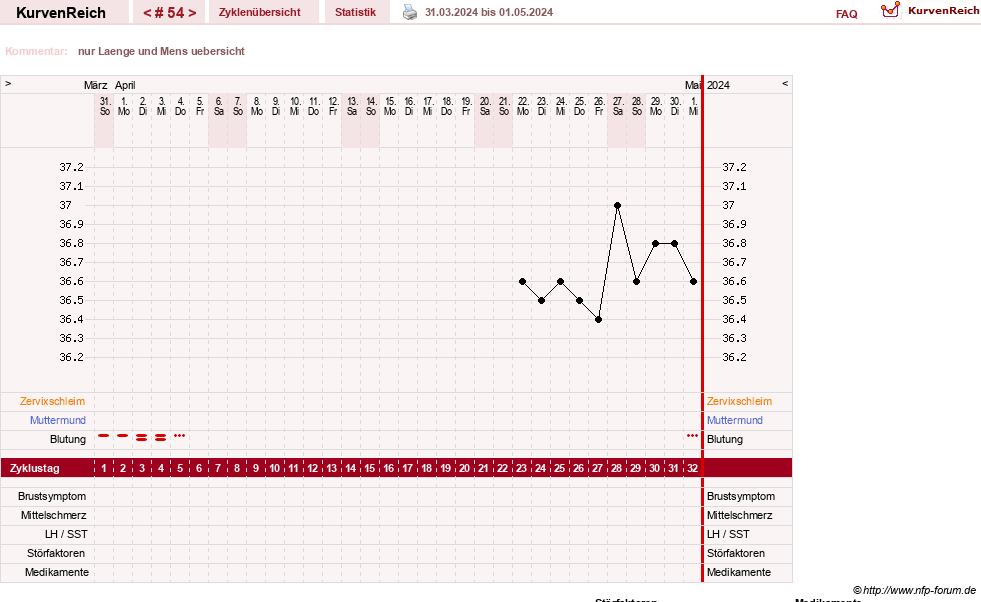Click the KurvenReich title tab
This screenshot has width=981, height=602.
(61, 13)
